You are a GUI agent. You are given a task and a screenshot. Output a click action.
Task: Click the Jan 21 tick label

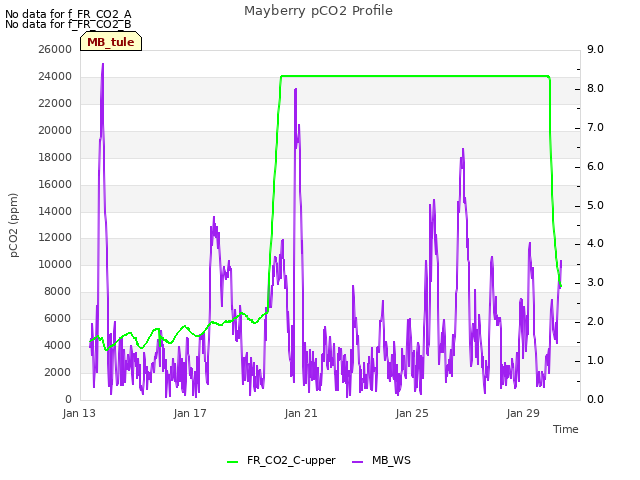[x=301, y=413]
